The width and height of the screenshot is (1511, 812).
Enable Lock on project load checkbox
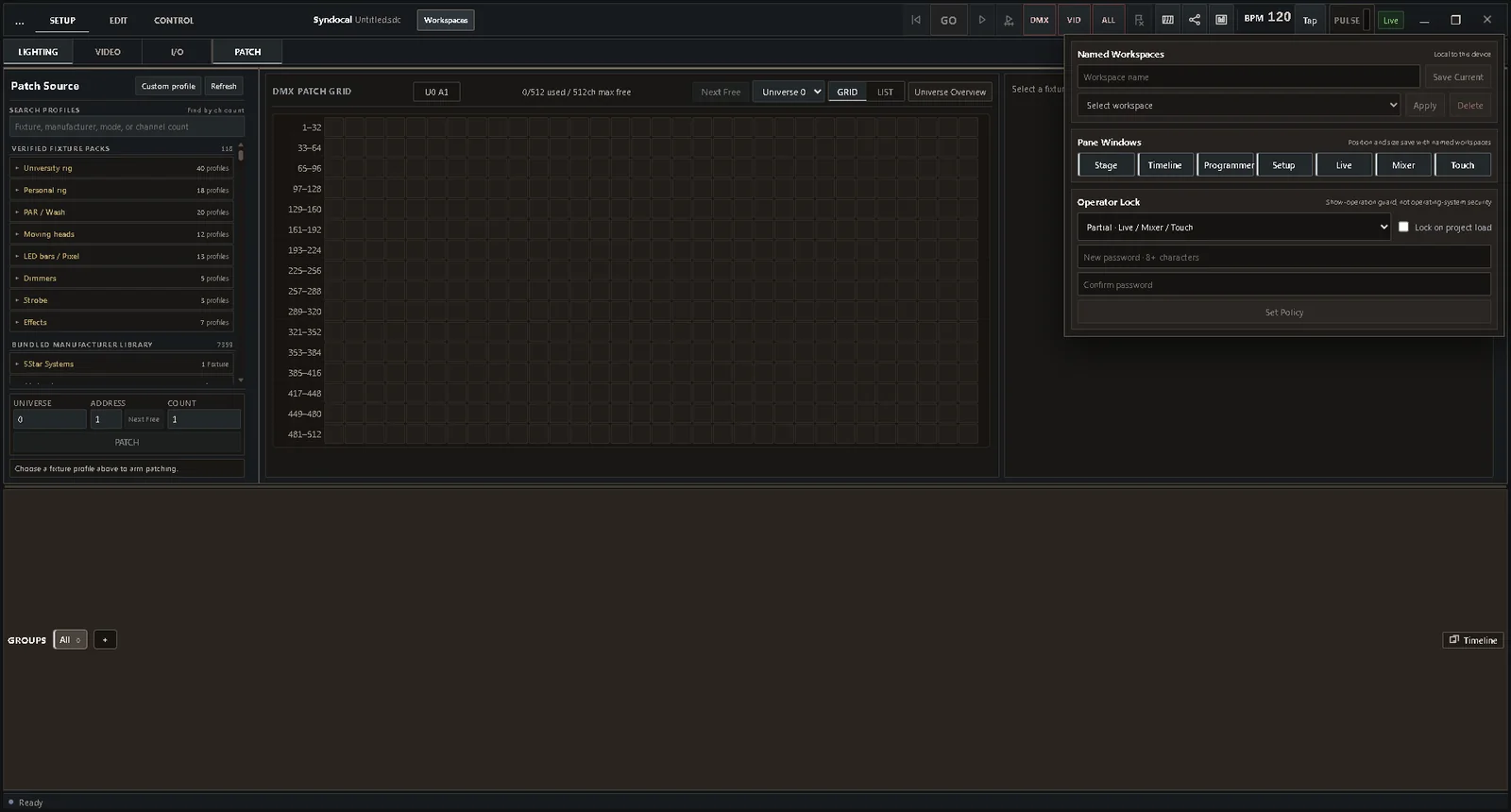1403,228
